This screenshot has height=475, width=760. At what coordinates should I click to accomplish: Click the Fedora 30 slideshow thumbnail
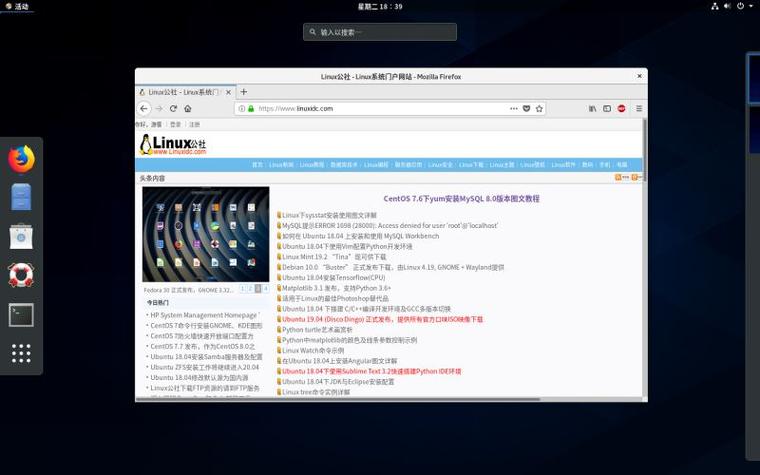(206, 234)
